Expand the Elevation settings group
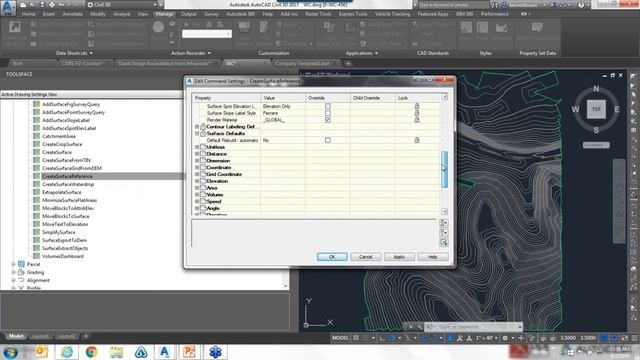Image resolution: width=640 pixels, height=360 pixels. (x=197, y=181)
